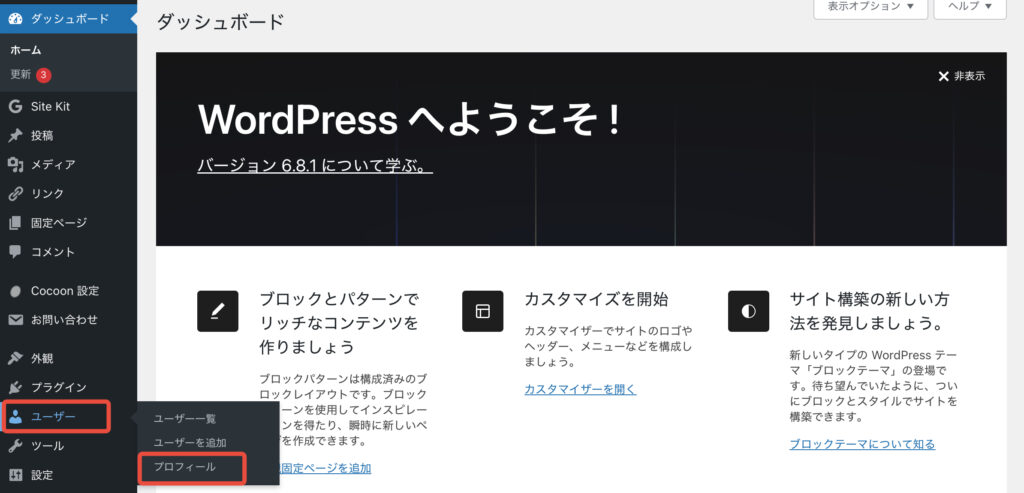
Task: Open the 表示オプション dropdown
Action: (871, 8)
